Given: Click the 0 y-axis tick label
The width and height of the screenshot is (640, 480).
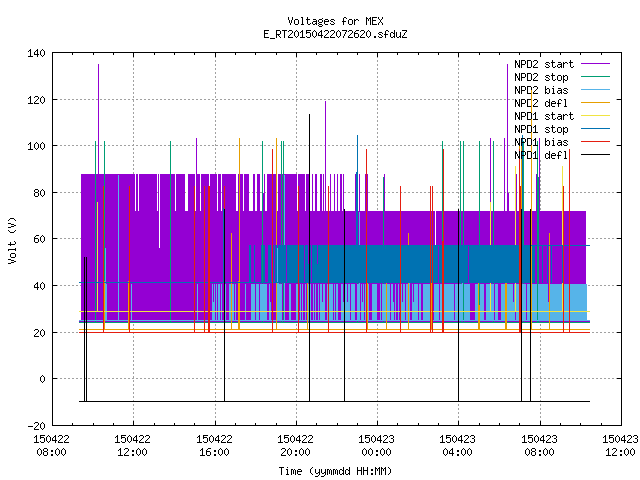Looking at the screenshot, I should [x=42, y=379].
